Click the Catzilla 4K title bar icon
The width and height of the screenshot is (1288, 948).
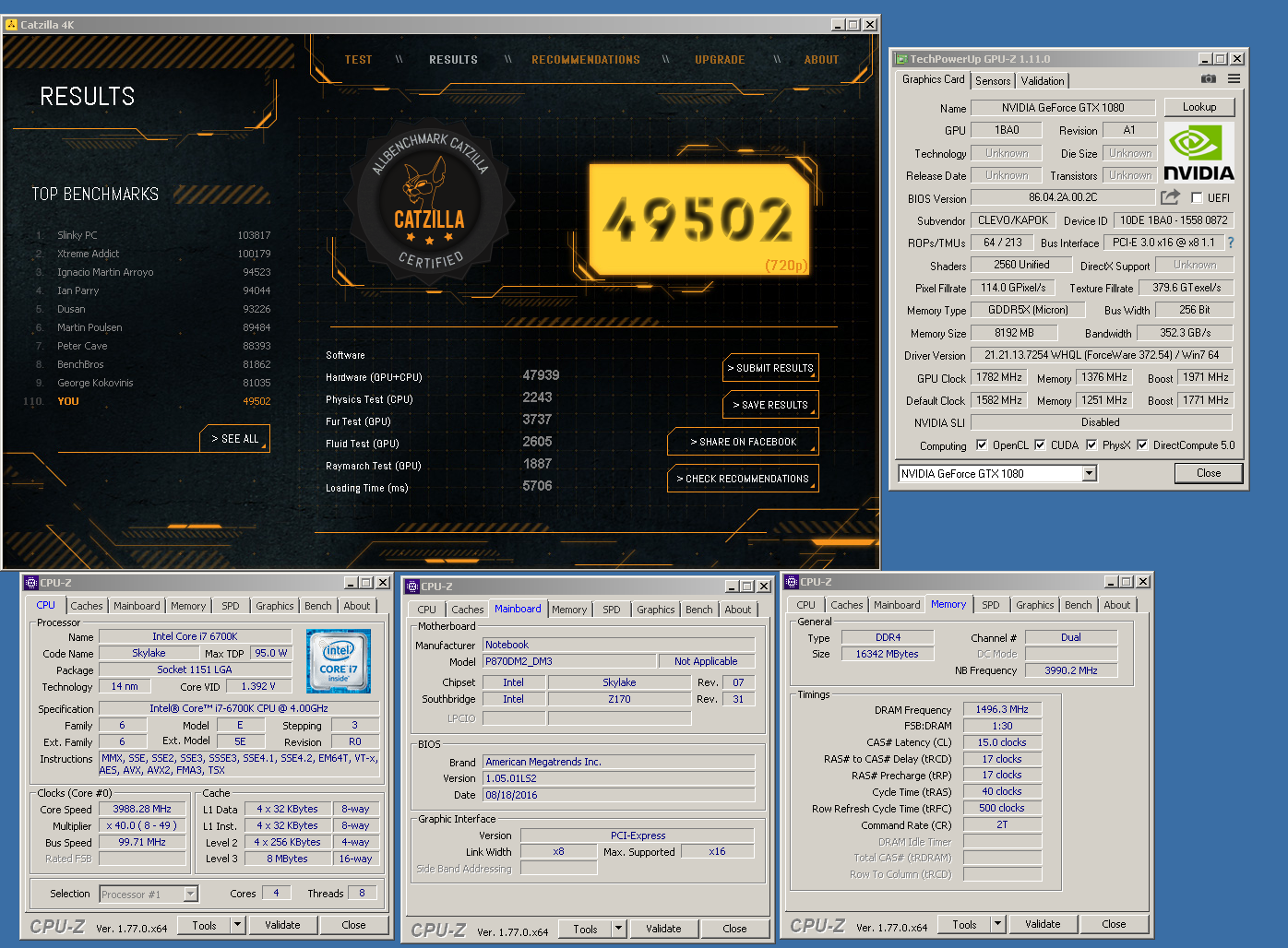[x=11, y=25]
